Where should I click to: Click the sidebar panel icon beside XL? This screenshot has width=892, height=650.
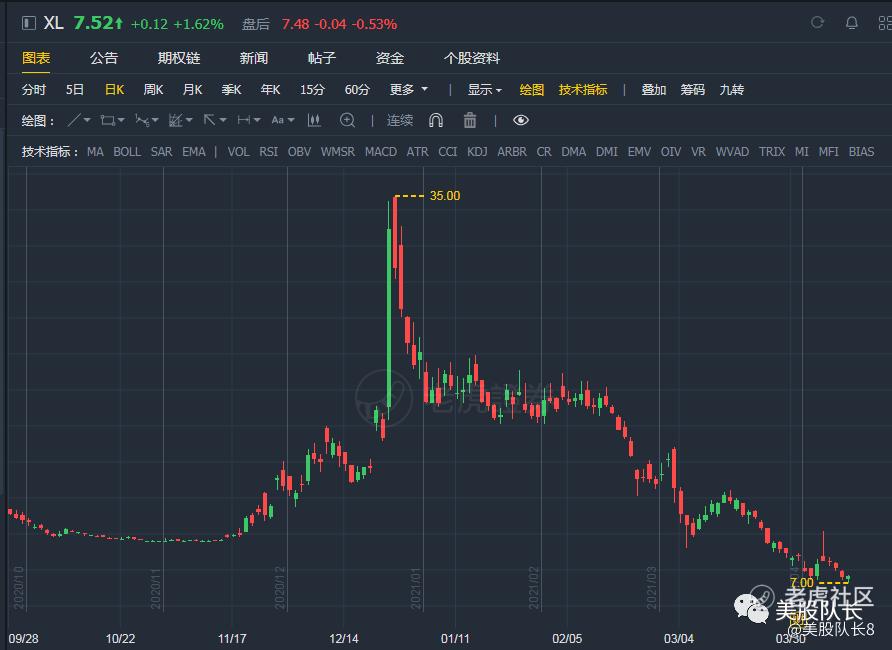click(x=28, y=23)
